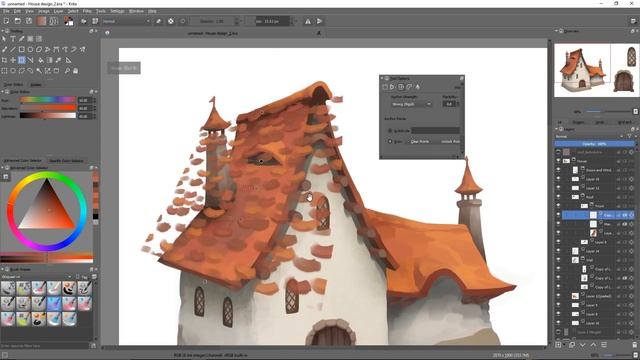The image size is (640, 360).
Task: Click the reload original preset icon
Action: pos(182,21)
